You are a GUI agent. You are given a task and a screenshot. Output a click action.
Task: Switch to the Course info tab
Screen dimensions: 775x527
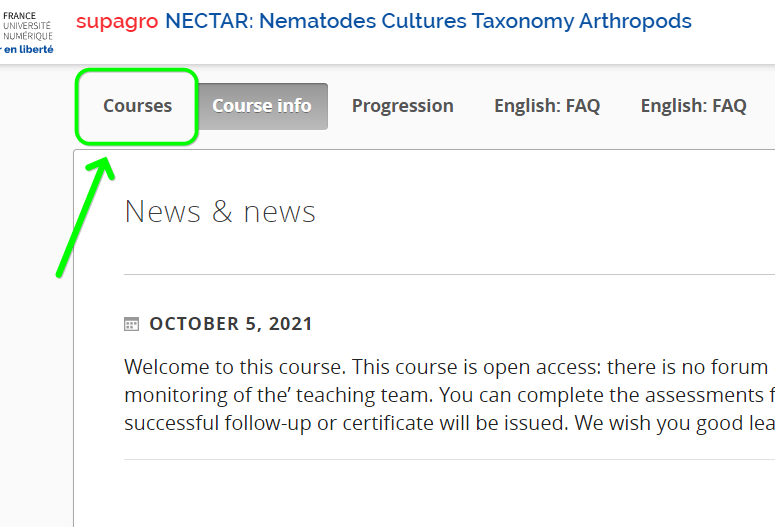[262, 106]
